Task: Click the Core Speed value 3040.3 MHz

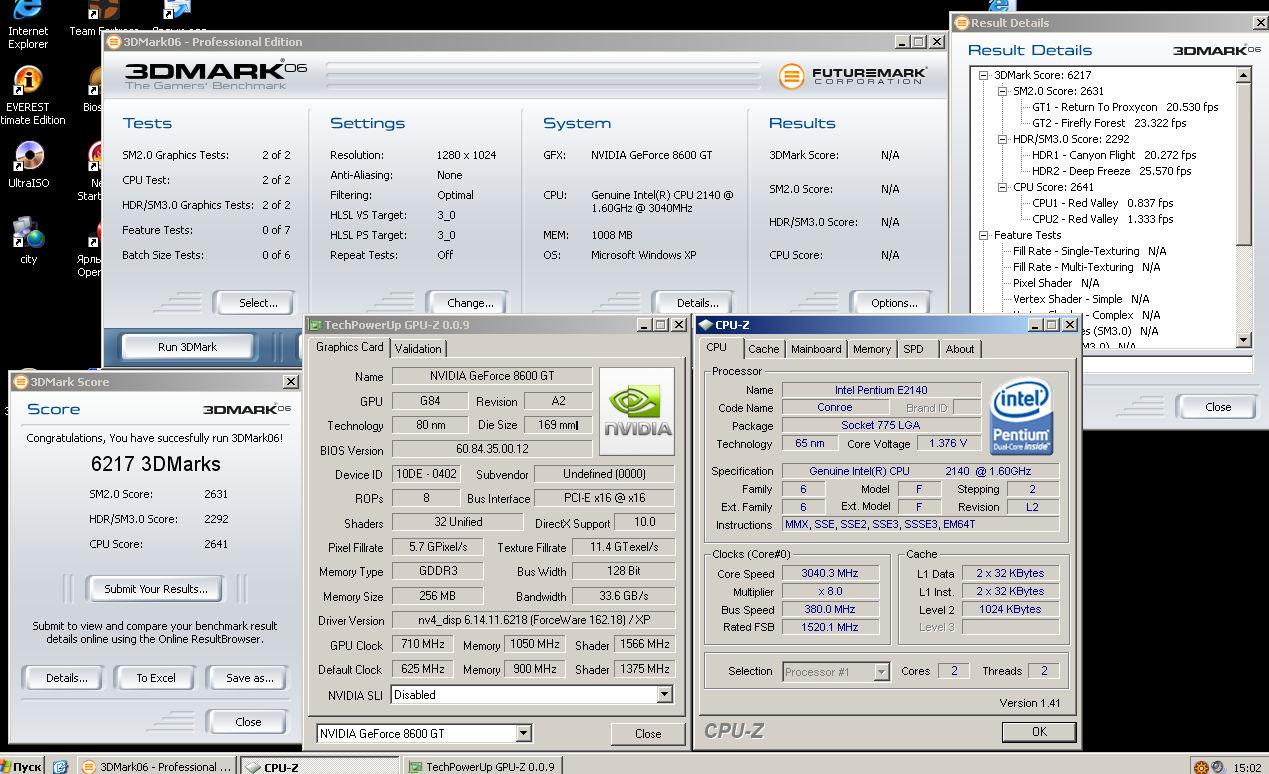Action: pos(829,574)
